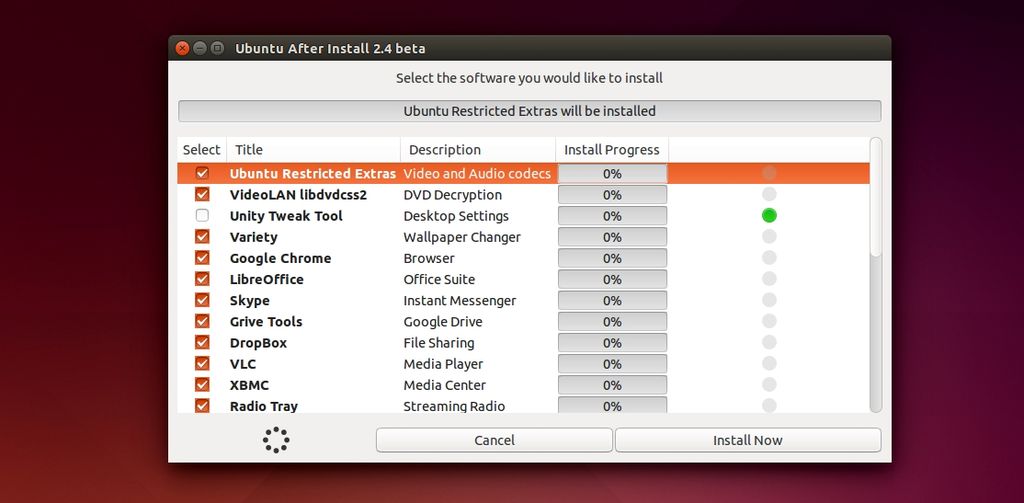
Task: Select the 'Ubuntu Restricted Extras' title
Action: [313, 174]
